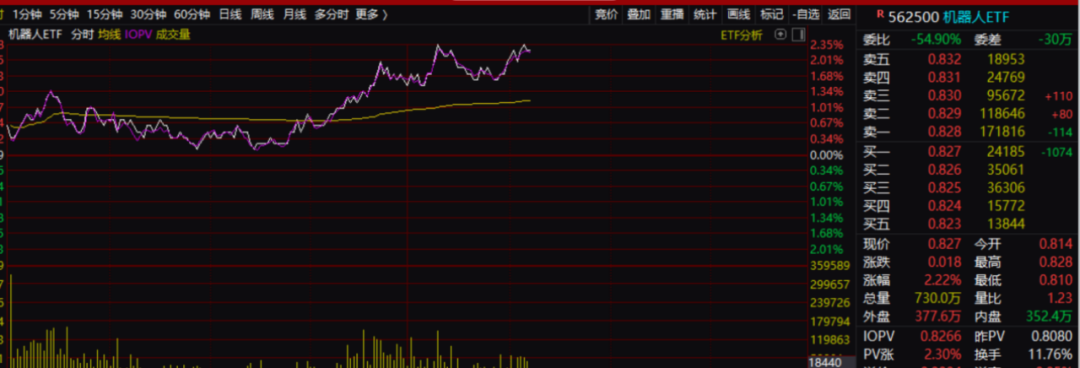Select the 成交量 volume legend label
Image resolution: width=1080 pixels, height=368 pixels.
click(x=173, y=34)
